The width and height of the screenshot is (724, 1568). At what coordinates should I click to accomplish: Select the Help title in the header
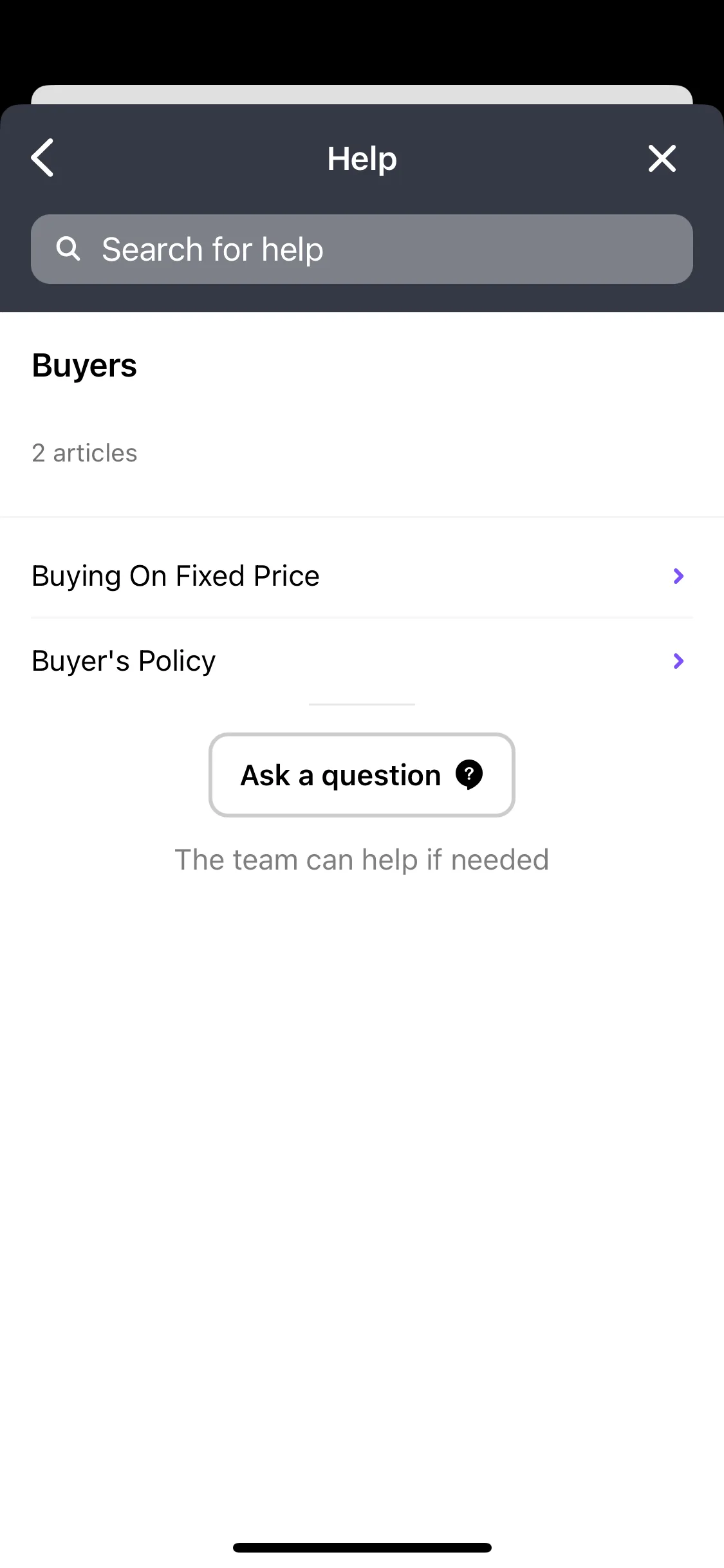click(x=362, y=158)
